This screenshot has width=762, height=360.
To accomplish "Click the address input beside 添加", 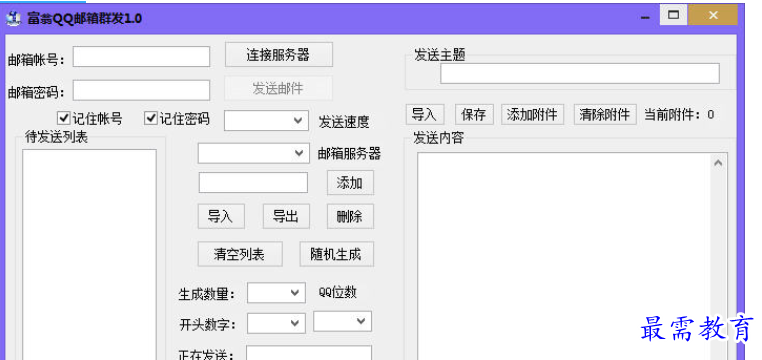I will click(x=253, y=183).
